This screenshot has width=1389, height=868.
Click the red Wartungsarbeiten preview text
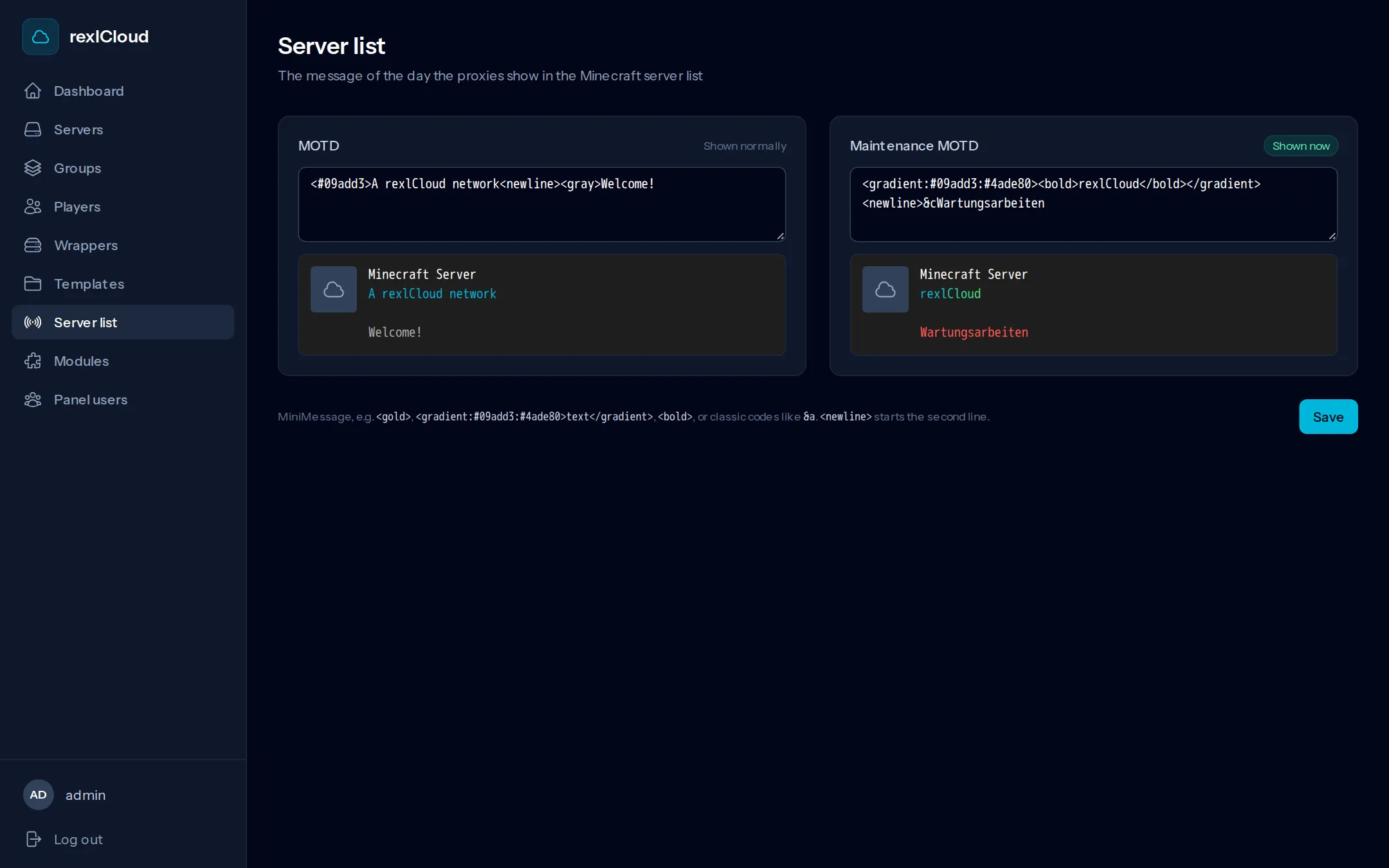[x=974, y=332]
